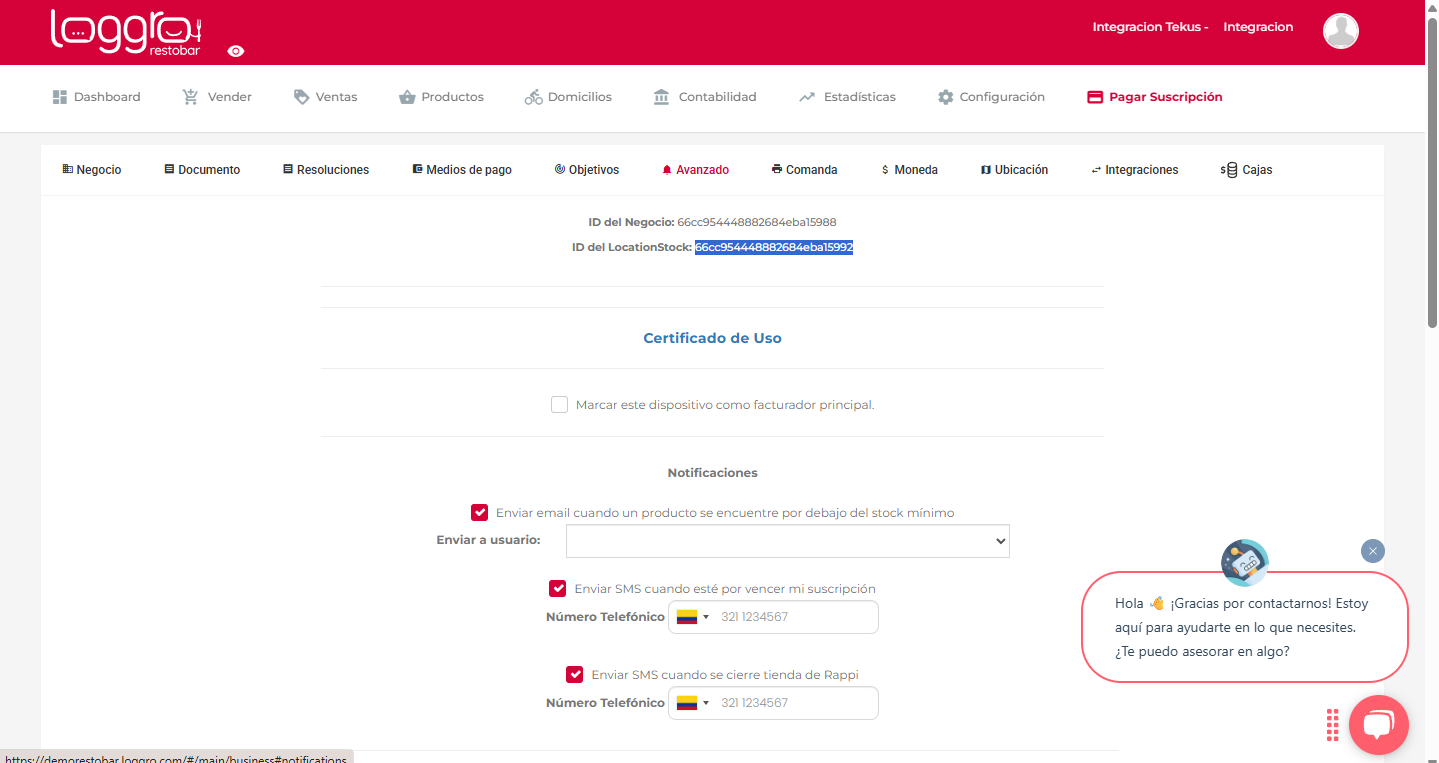The height and width of the screenshot is (763, 1439).
Task: Open the 'Enviar a usuario' dropdown
Action: (787, 541)
